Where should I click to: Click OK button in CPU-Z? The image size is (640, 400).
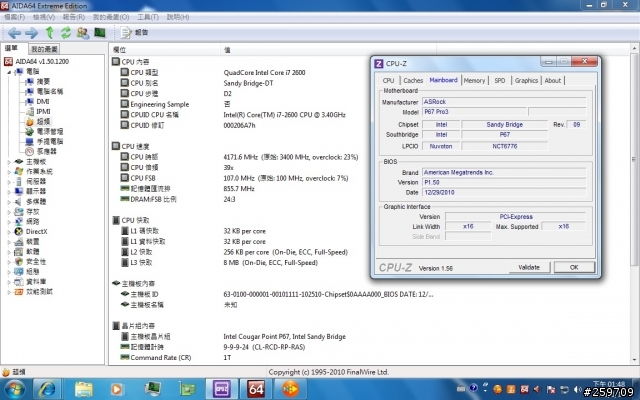[x=574, y=267]
